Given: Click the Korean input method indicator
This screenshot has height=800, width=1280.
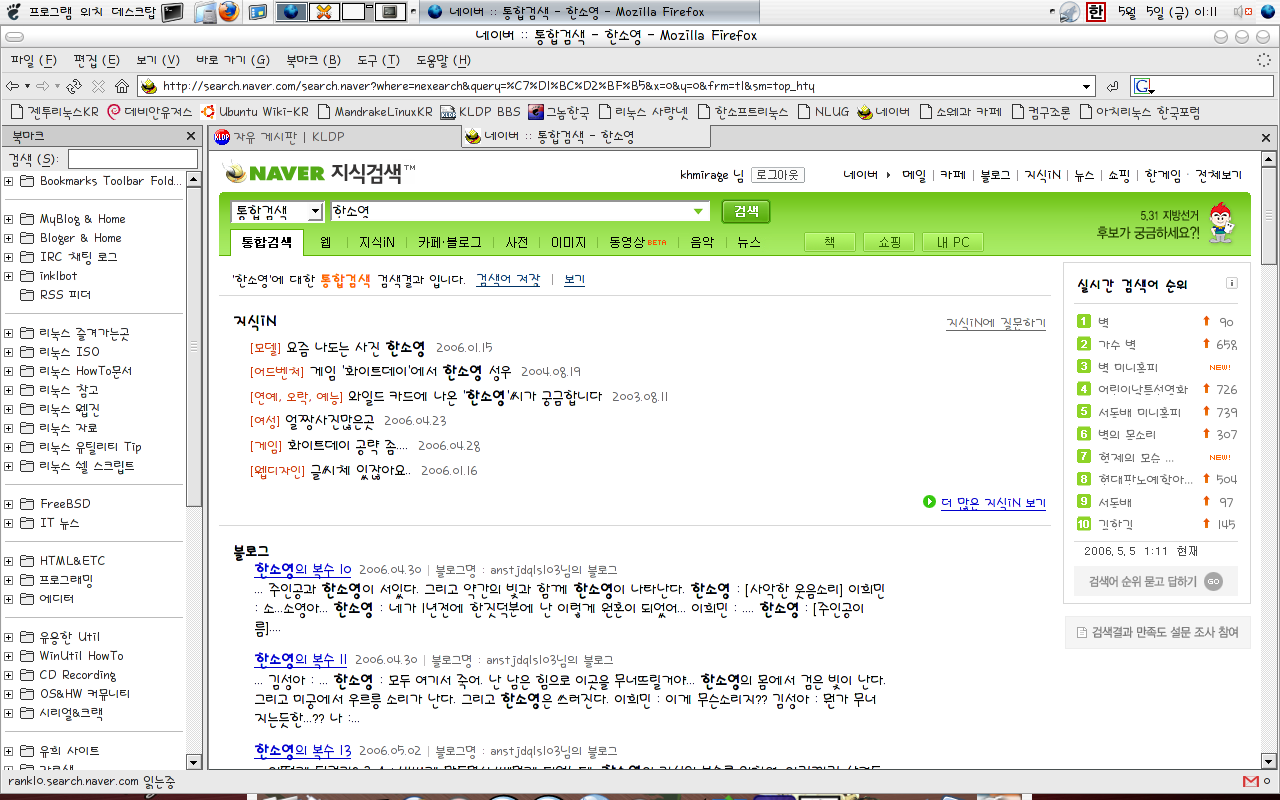Looking at the screenshot, I should [1095, 12].
